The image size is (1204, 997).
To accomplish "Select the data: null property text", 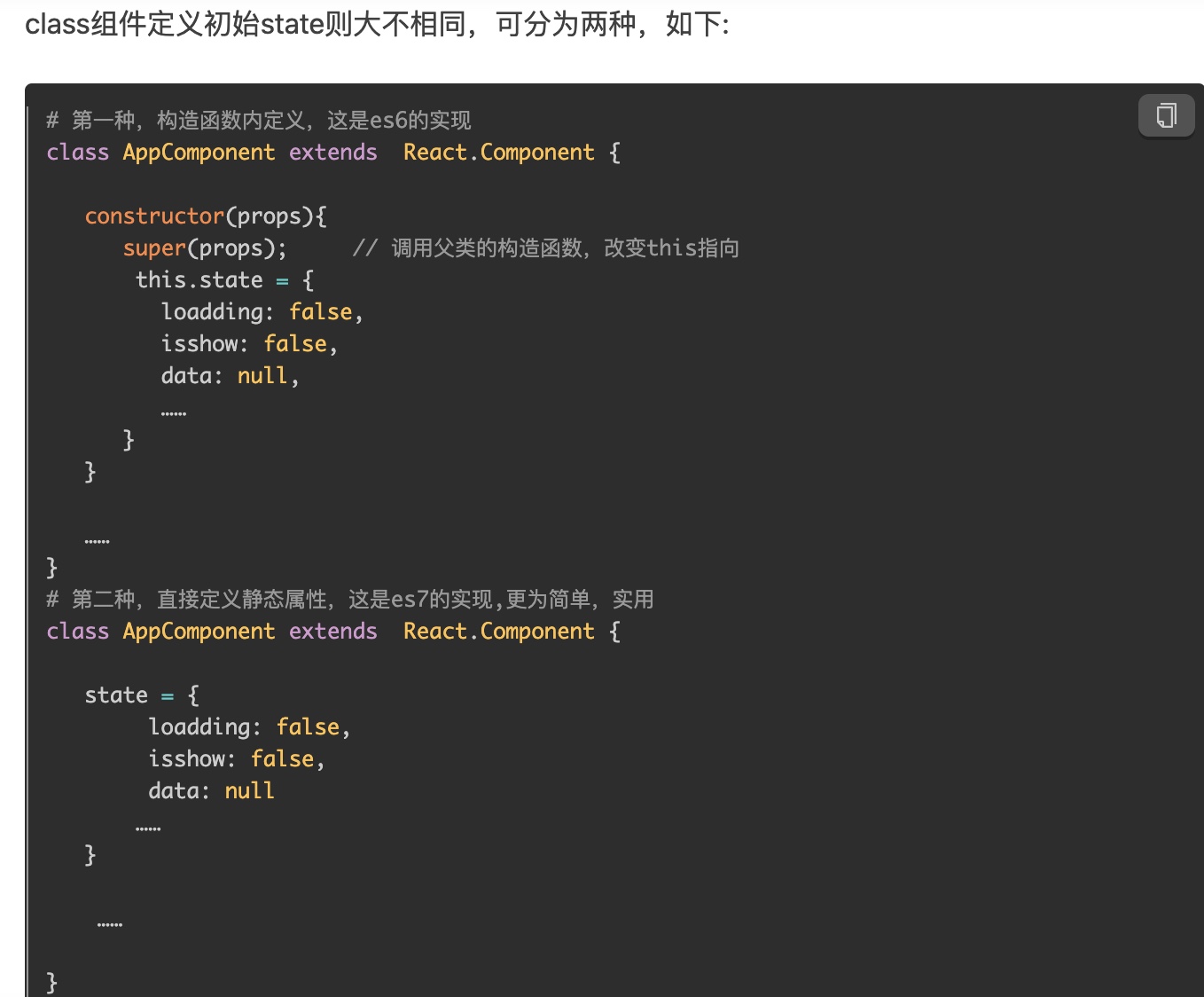I will coord(228,375).
